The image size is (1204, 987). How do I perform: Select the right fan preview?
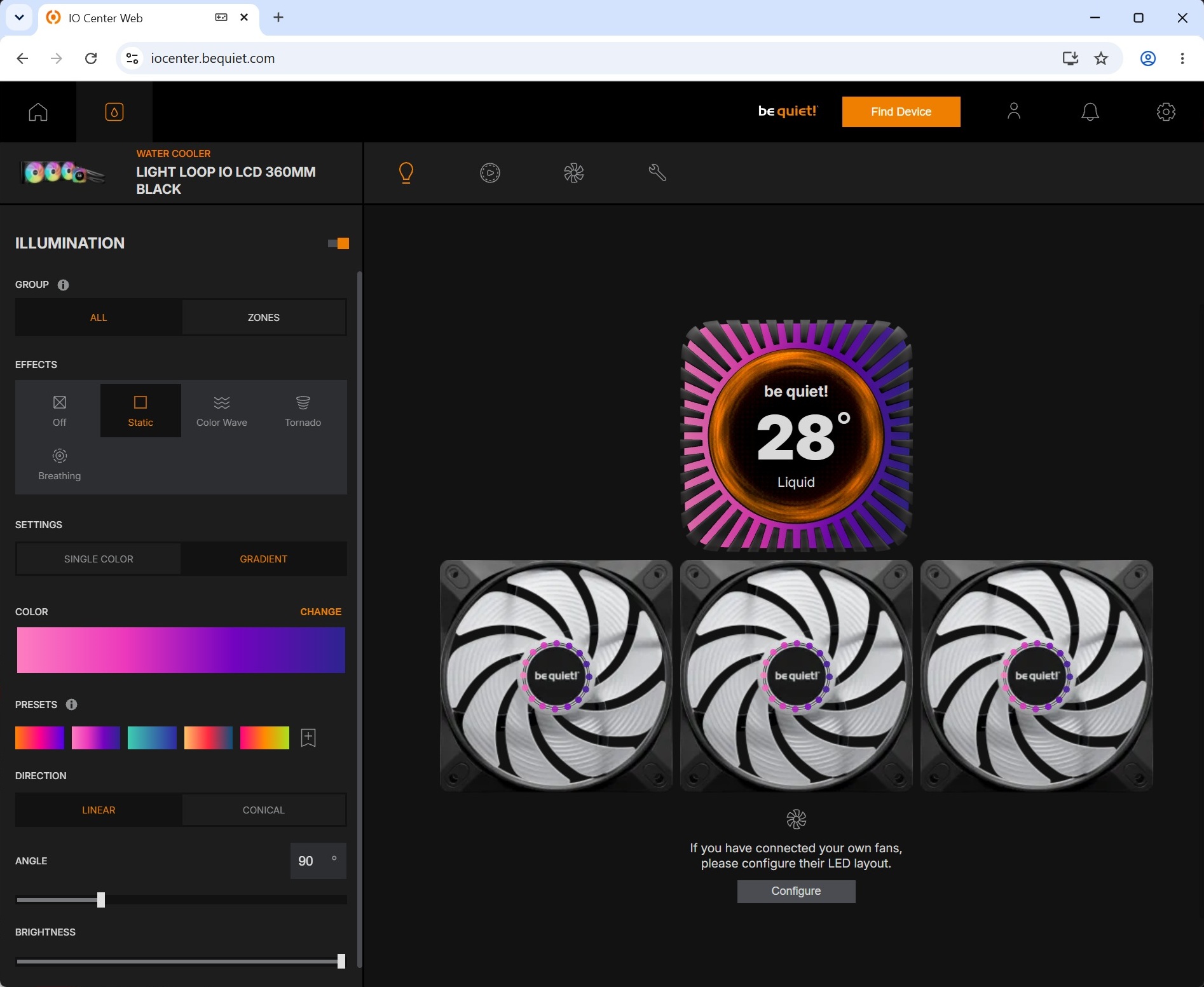(1037, 676)
